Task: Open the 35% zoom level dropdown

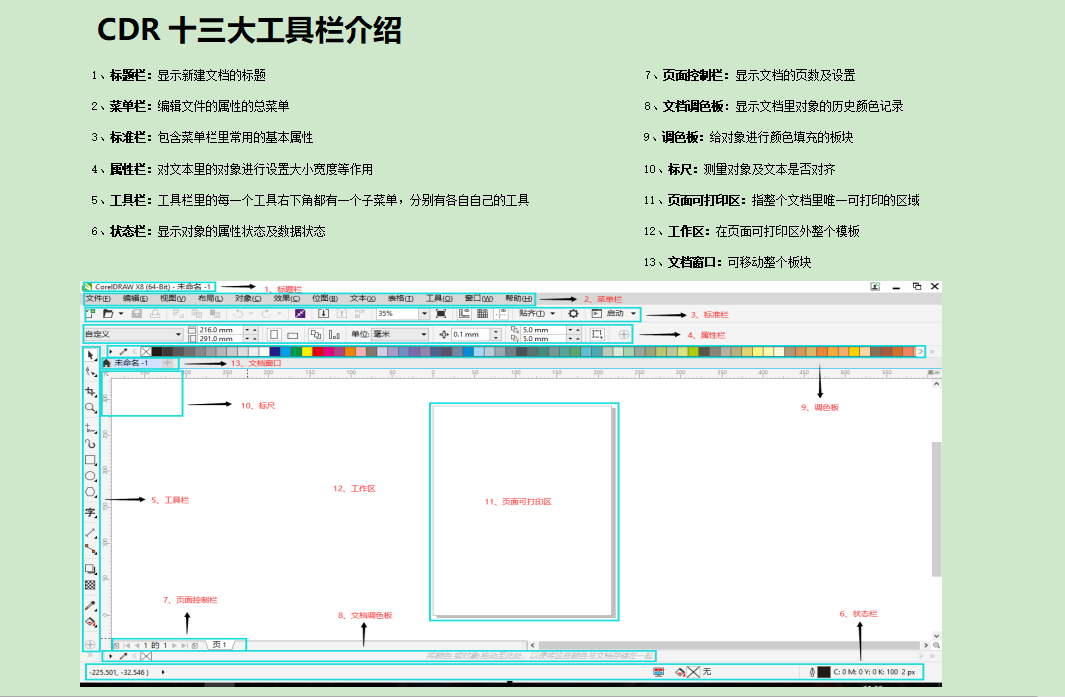Action: (425, 313)
